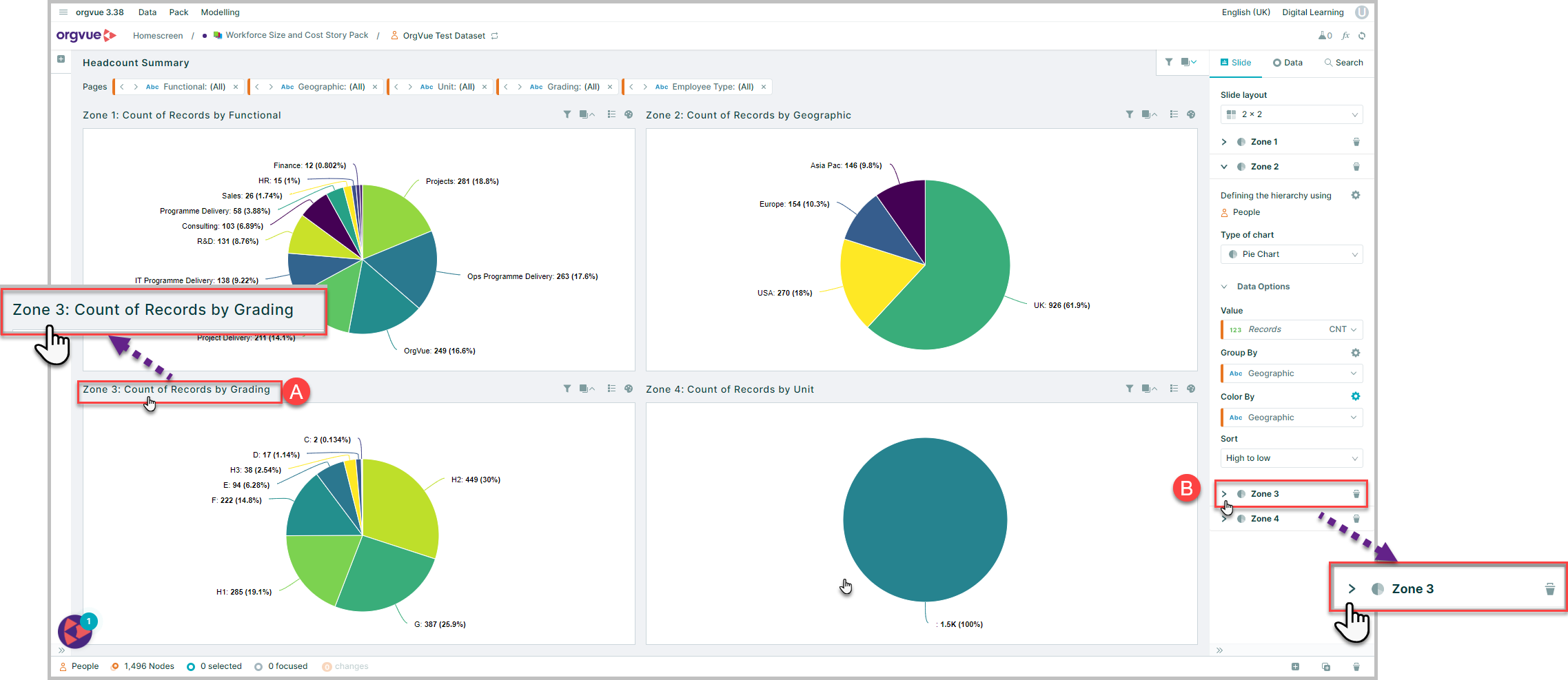The image size is (1568, 680).
Task: Delete Zone 2 with its trash icon
Action: pyautogui.click(x=1356, y=167)
